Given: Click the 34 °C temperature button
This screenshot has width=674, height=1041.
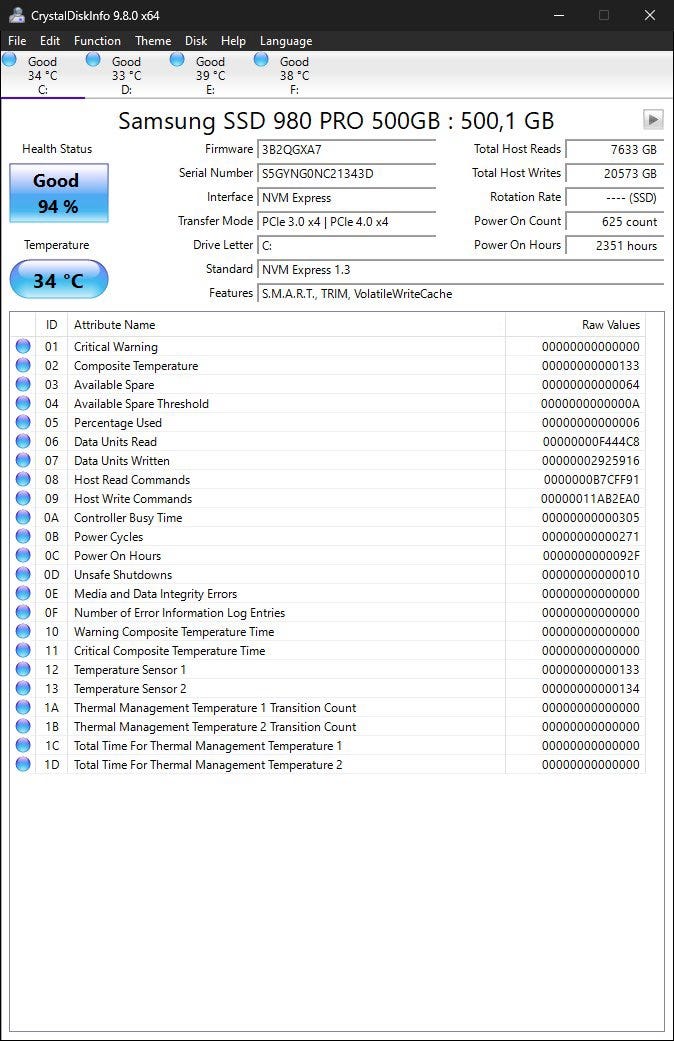Looking at the screenshot, I should tap(58, 280).
